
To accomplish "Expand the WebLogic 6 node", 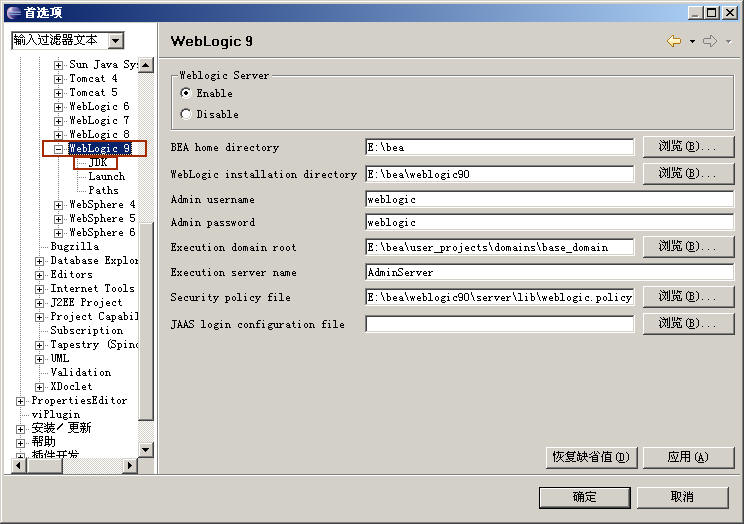I will pyautogui.click(x=58, y=107).
